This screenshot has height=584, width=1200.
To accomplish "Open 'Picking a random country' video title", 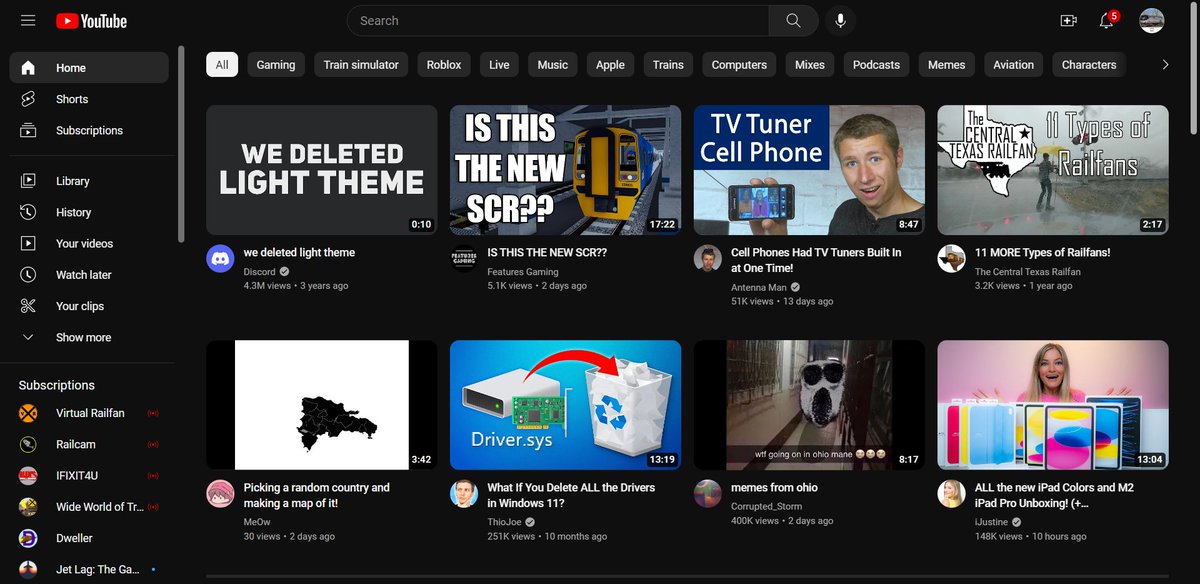I will tap(317, 495).
